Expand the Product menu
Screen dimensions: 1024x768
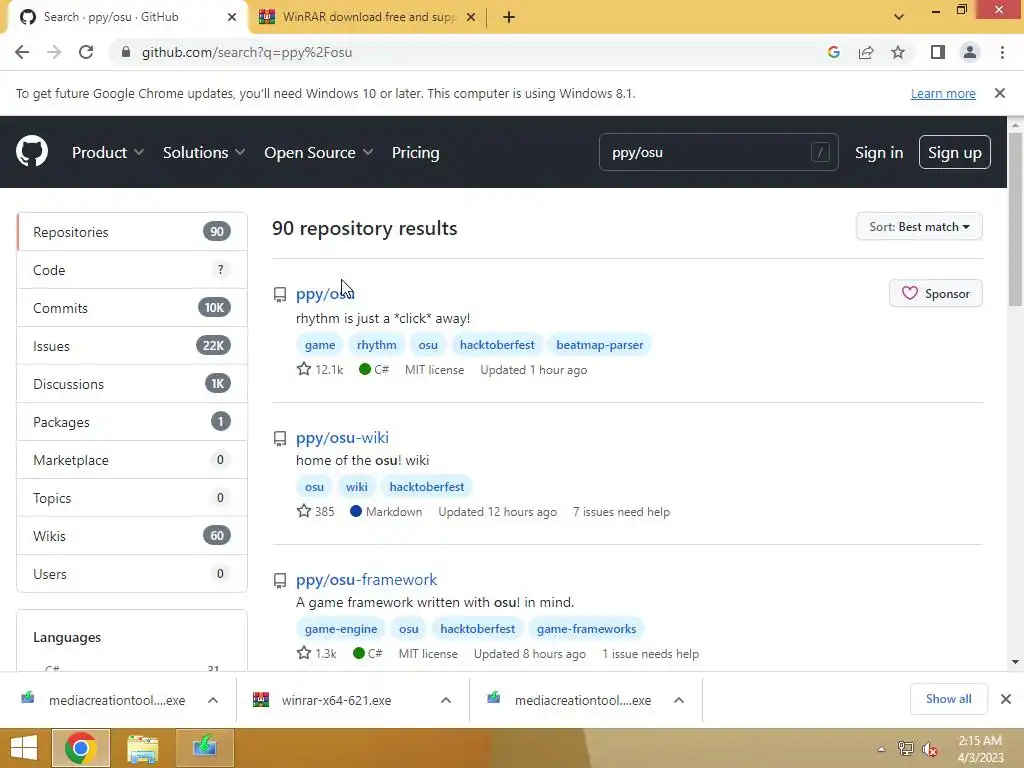click(x=108, y=152)
